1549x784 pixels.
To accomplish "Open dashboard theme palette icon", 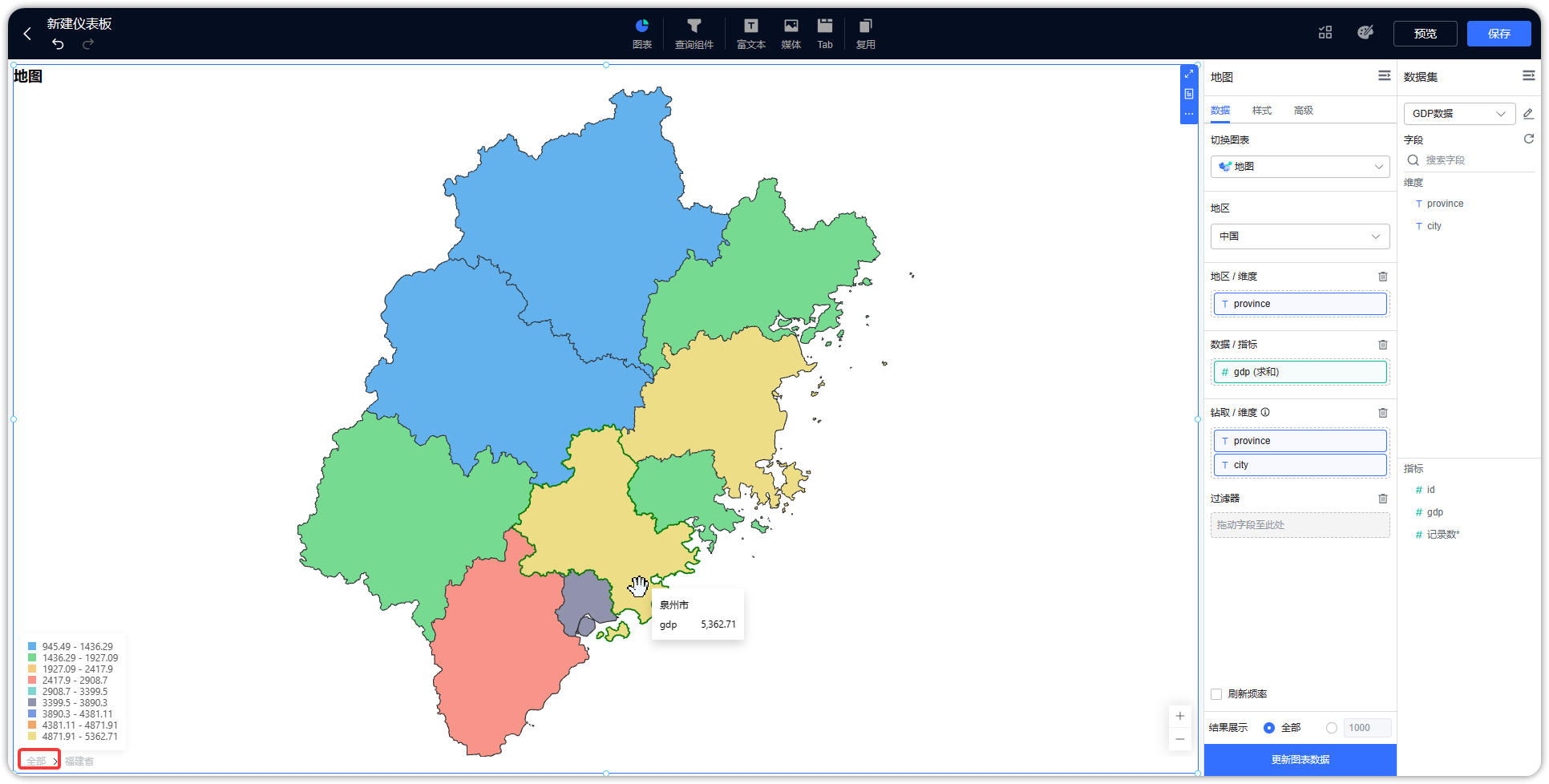I will click(1365, 32).
